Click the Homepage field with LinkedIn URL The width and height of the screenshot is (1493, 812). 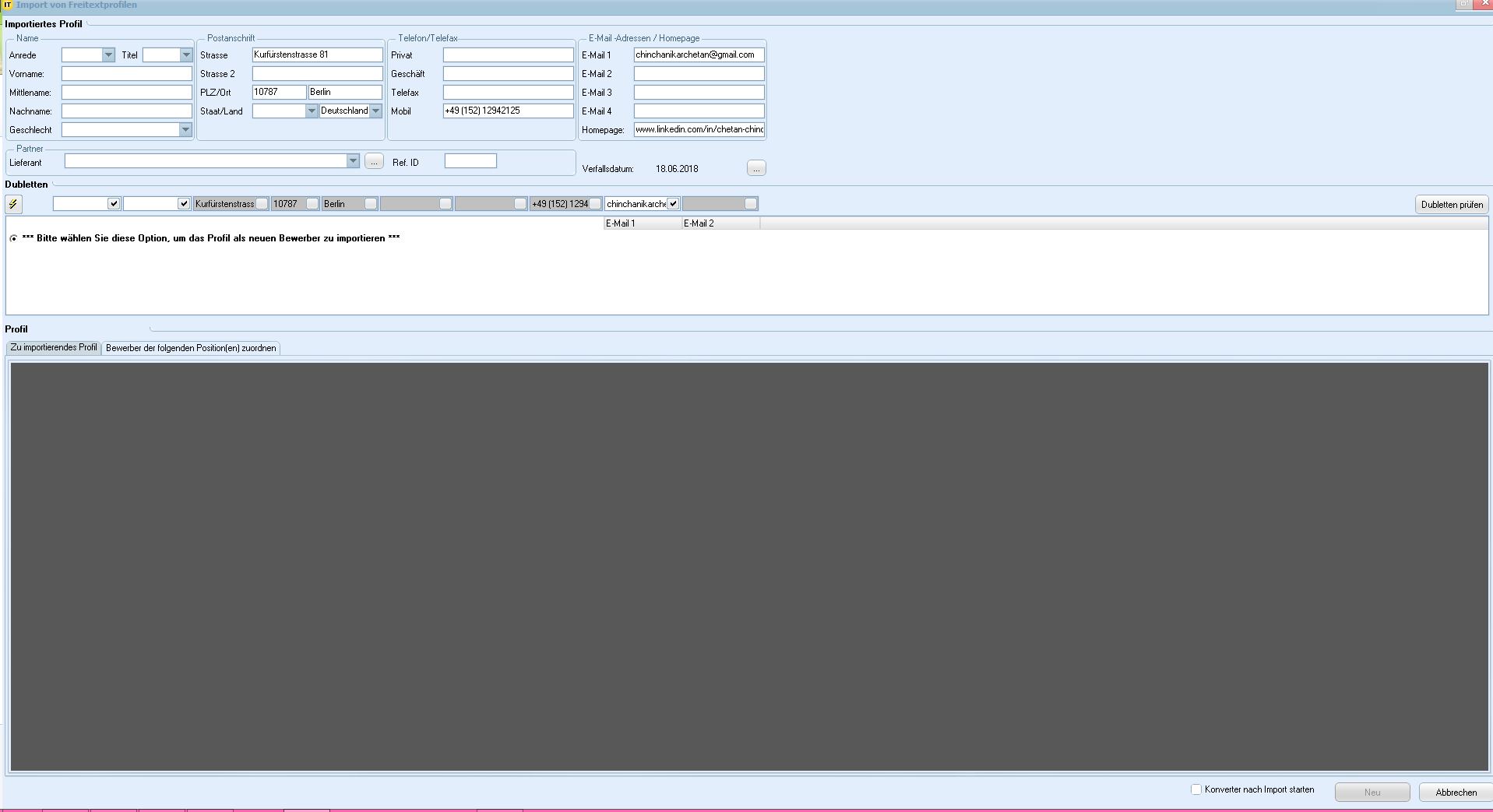(699, 130)
